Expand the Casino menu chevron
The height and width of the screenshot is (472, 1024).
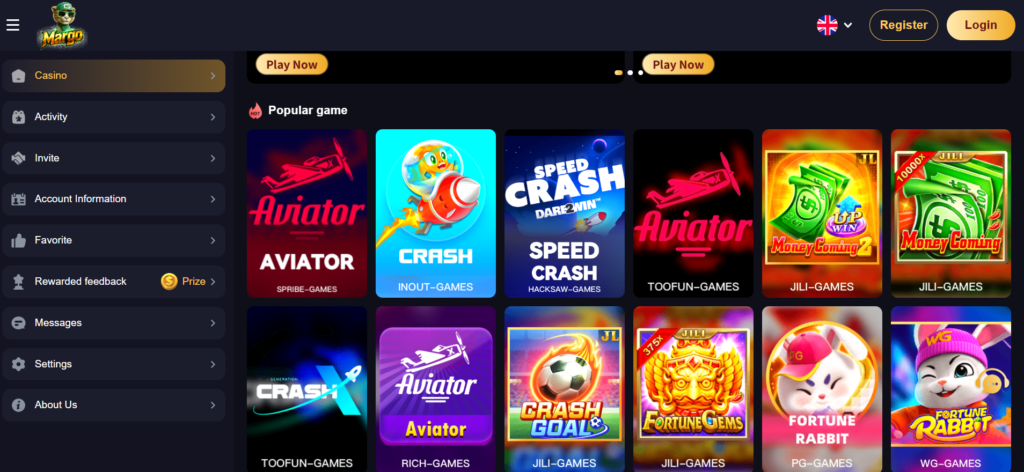pyautogui.click(x=213, y=76)
